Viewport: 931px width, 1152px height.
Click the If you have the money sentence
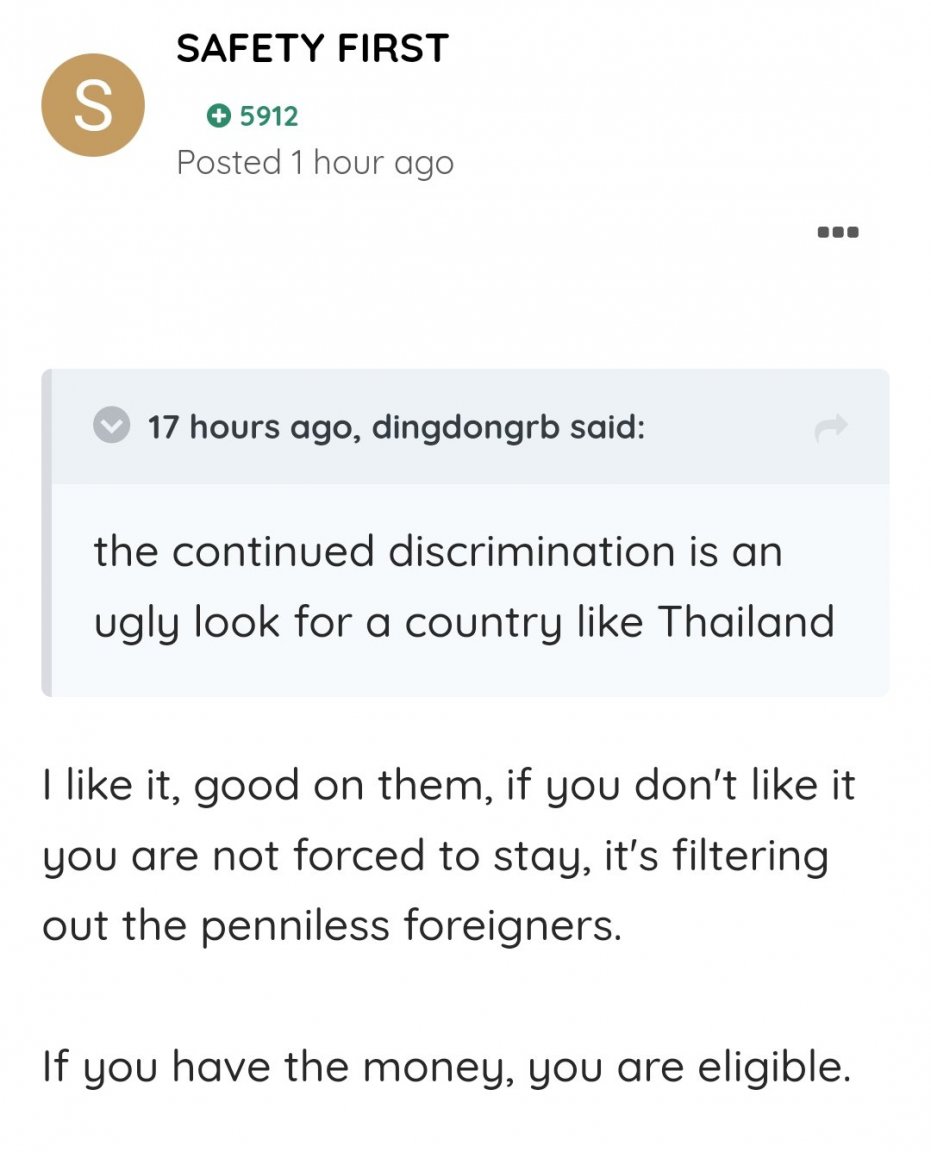447,1068
